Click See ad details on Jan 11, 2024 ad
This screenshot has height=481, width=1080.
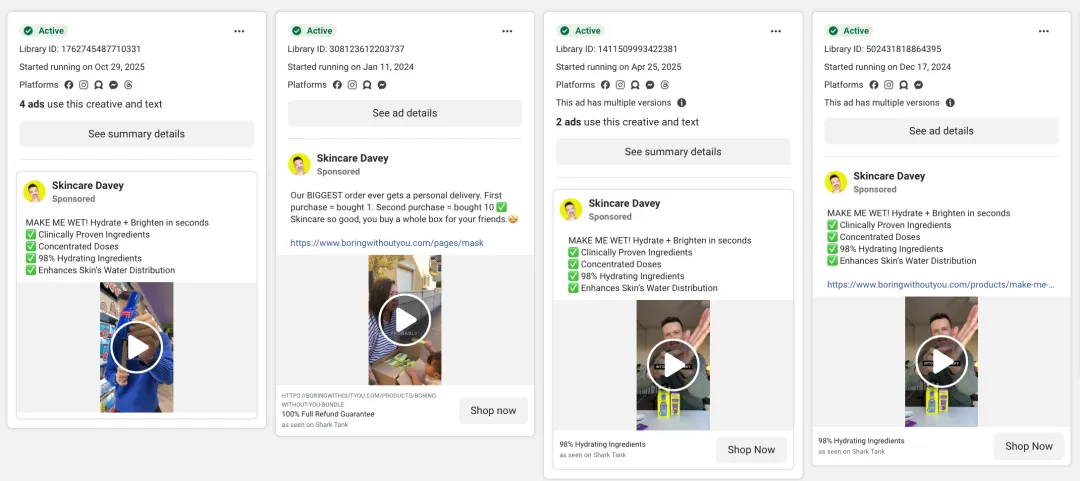point(405,113)
